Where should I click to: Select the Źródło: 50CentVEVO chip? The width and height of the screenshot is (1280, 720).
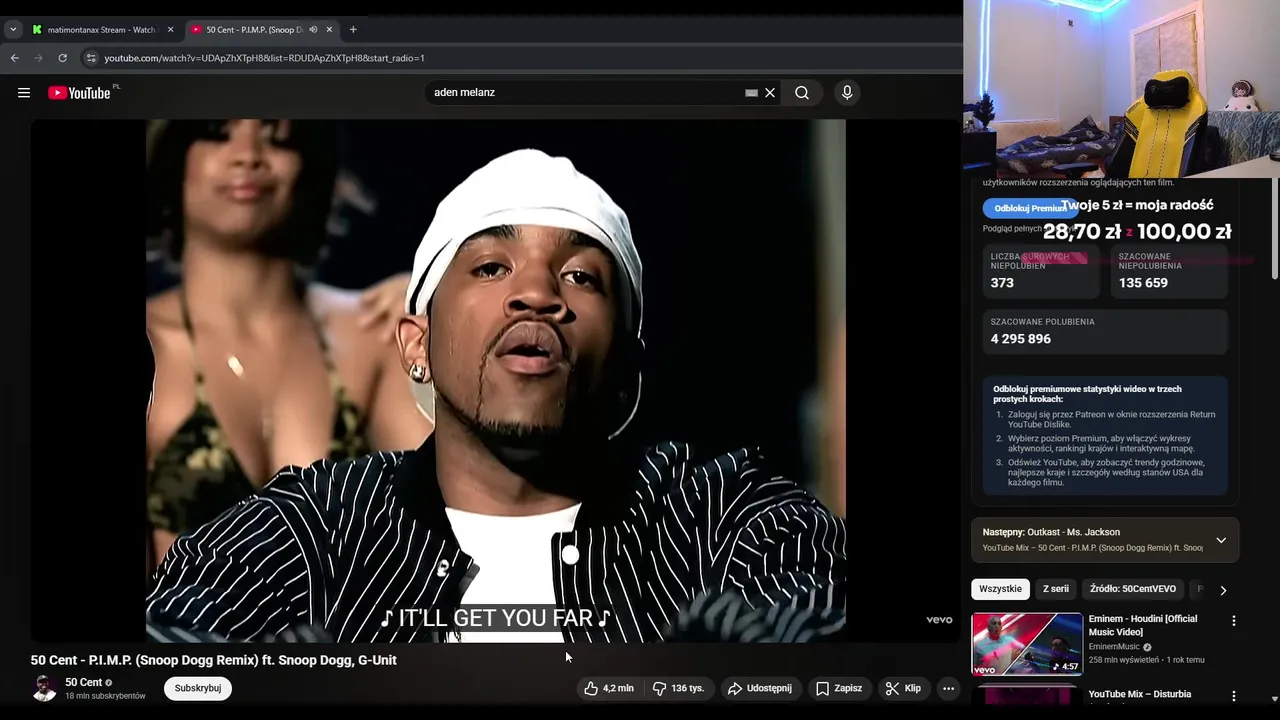[x=1133, y=589]
